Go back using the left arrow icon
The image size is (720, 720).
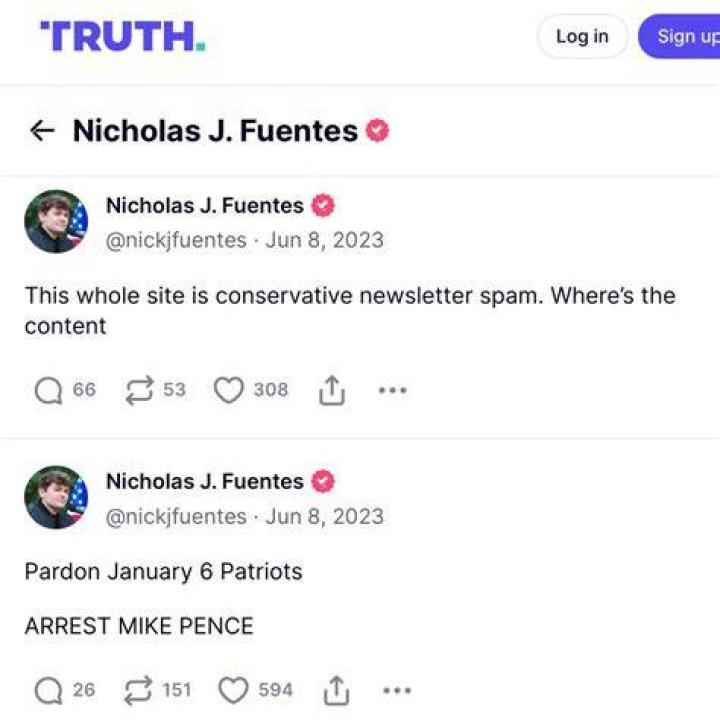42,131
